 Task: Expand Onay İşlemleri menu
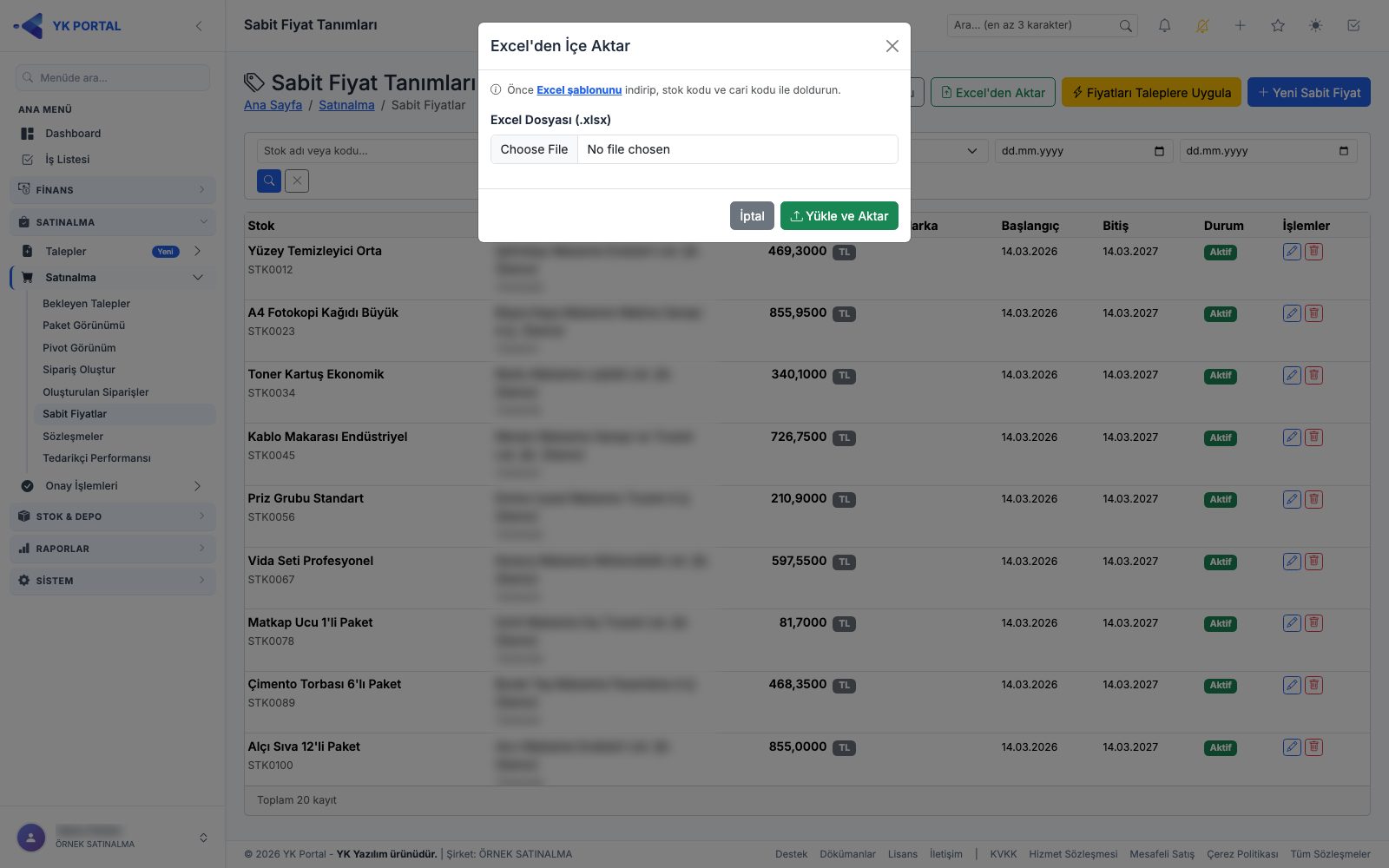[x=113, y=486]
